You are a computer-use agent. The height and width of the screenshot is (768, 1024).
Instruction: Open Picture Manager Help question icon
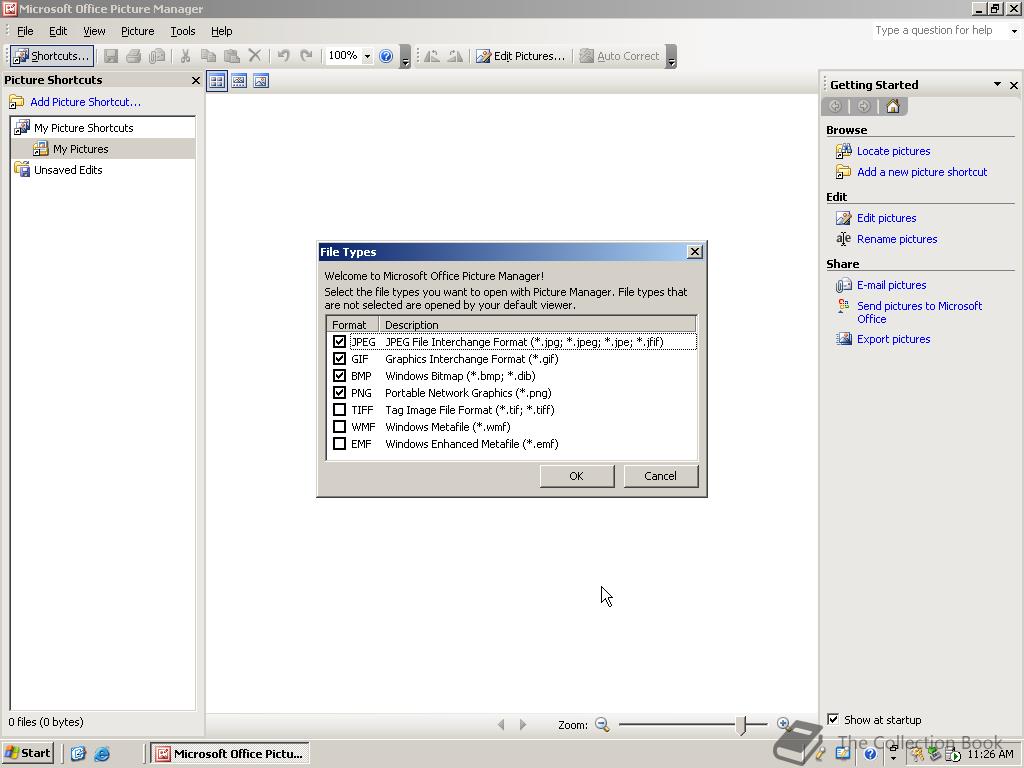[386, 56]
